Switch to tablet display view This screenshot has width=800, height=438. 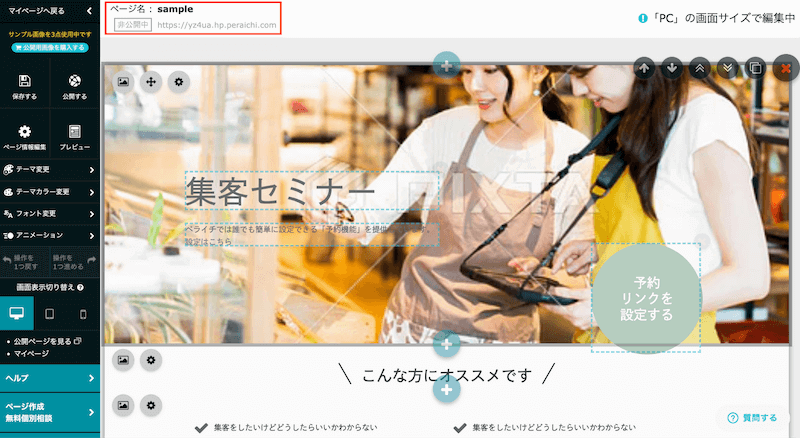click(x=50, y=314)
